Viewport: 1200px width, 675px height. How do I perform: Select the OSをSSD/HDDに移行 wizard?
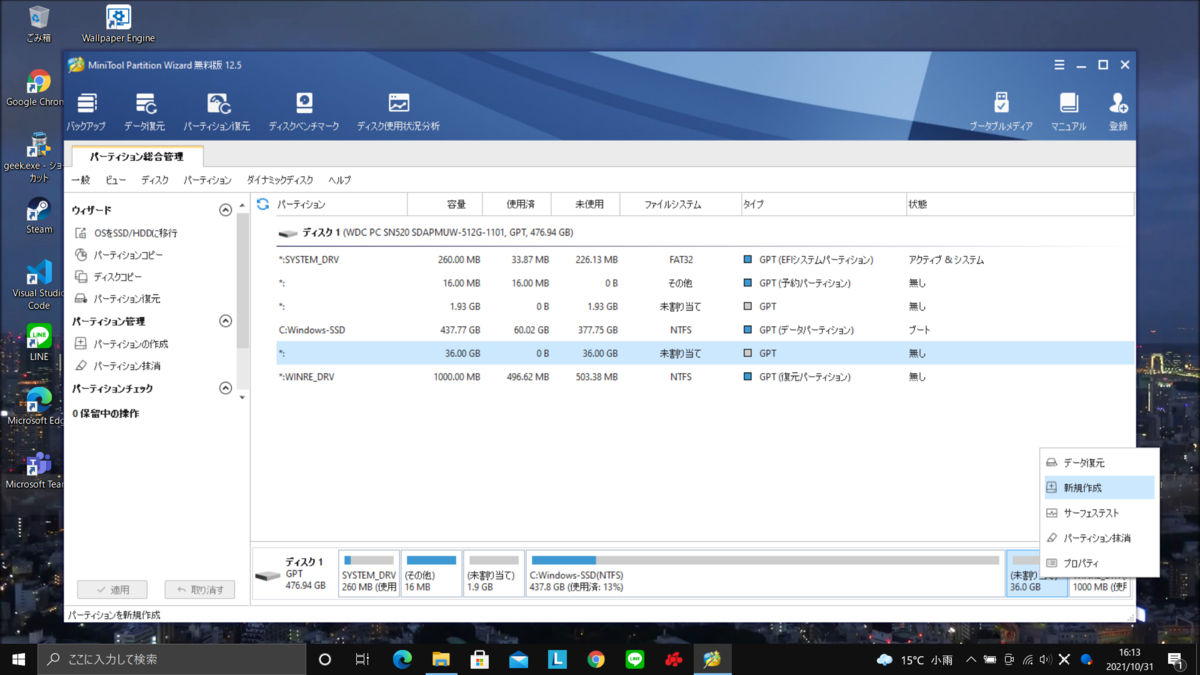(127, 233)
